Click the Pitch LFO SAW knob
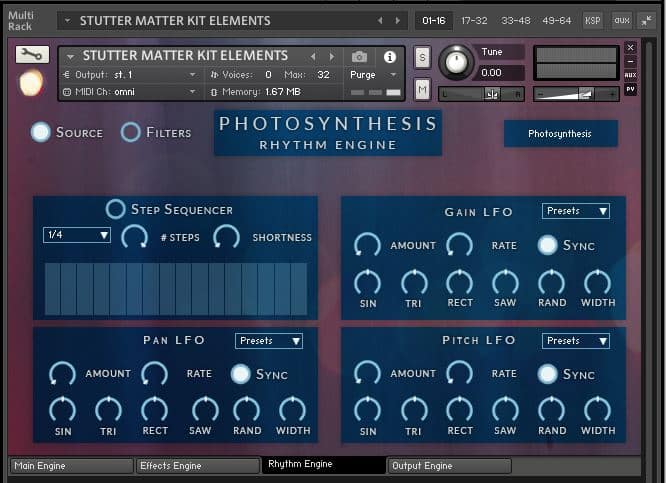The image size is (666, 483). pos(505,410)
